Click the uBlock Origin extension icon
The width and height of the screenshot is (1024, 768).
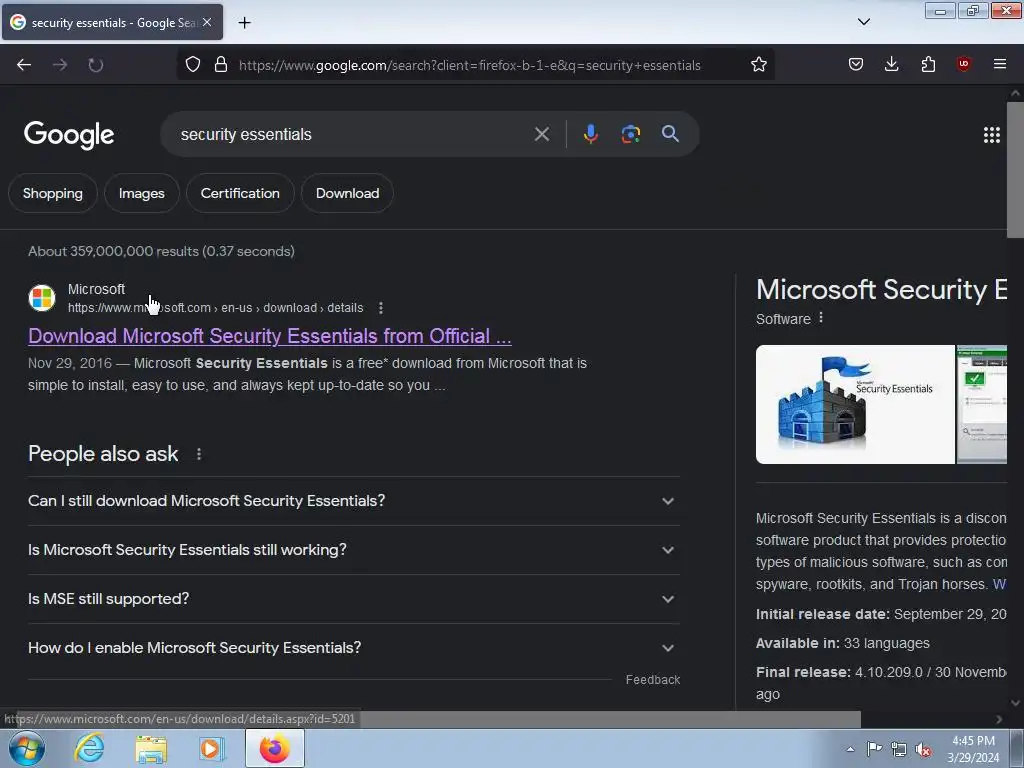click(963, 65)
